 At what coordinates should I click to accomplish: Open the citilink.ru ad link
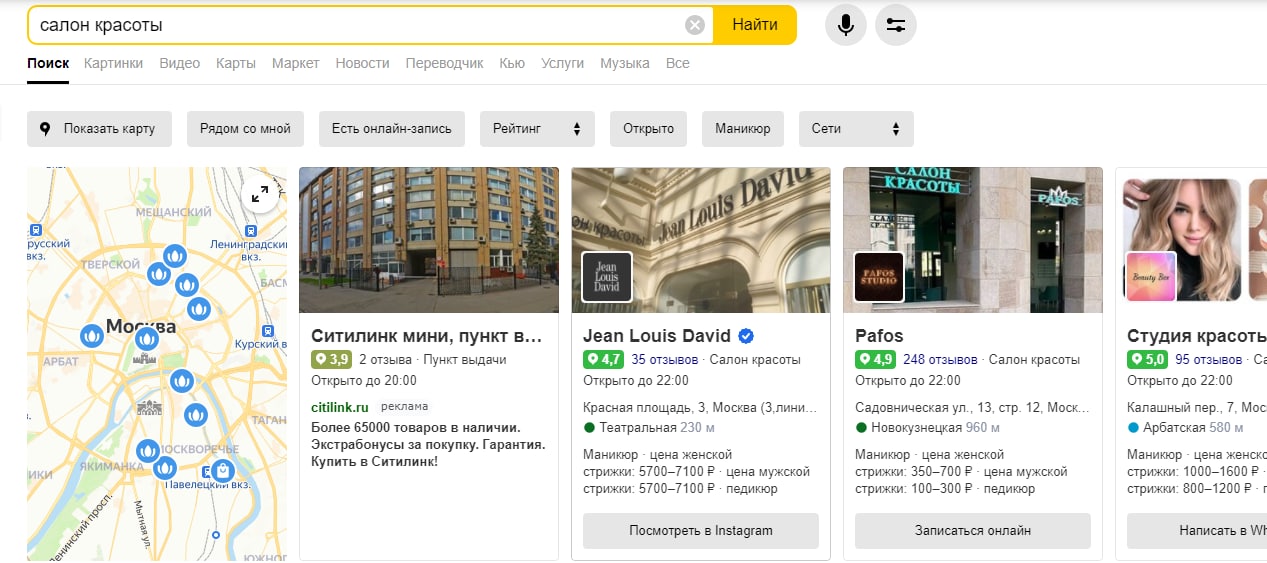click(x=340, y=407)
